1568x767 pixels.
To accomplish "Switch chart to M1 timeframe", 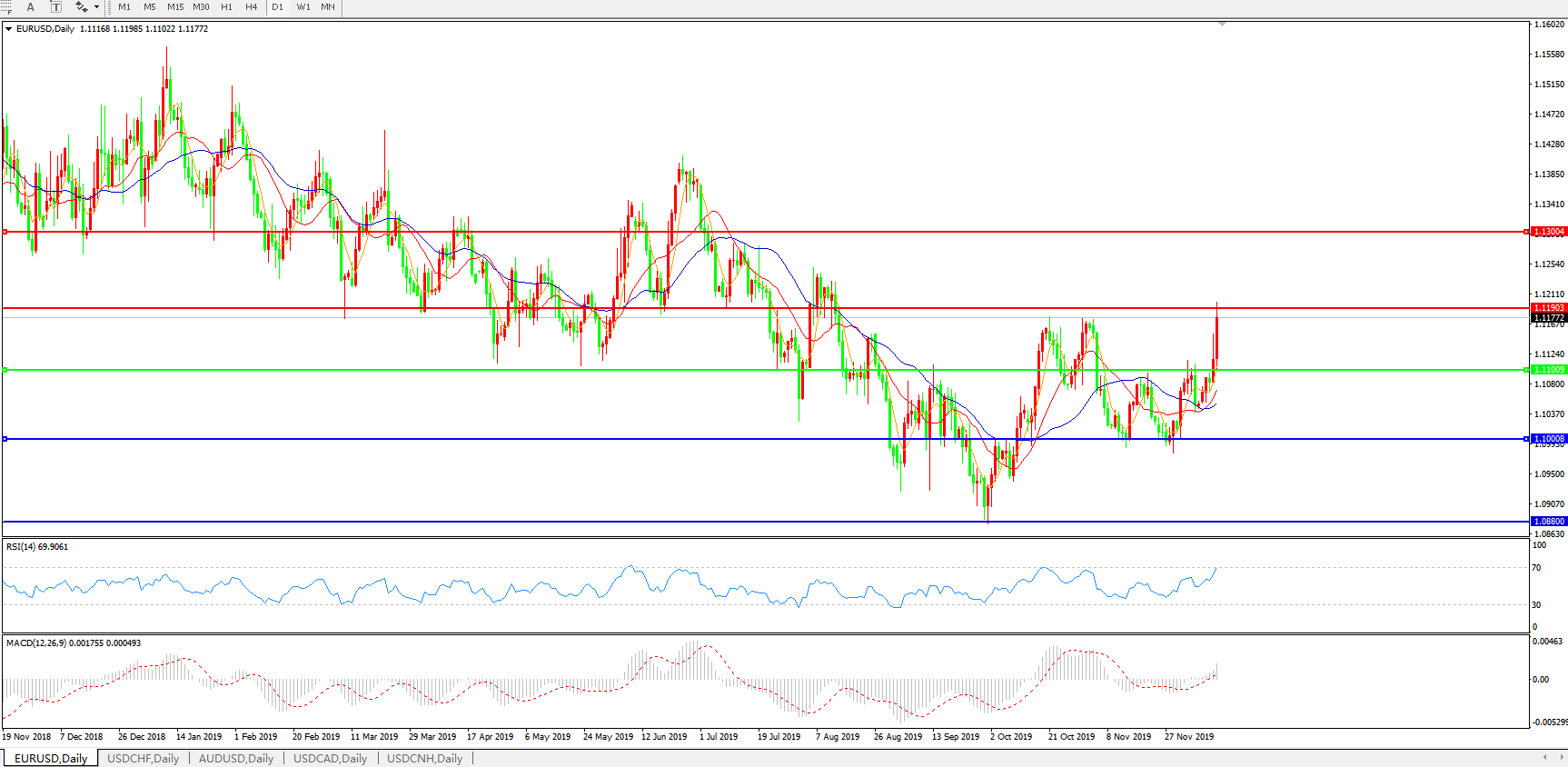I will coord(124,7).
